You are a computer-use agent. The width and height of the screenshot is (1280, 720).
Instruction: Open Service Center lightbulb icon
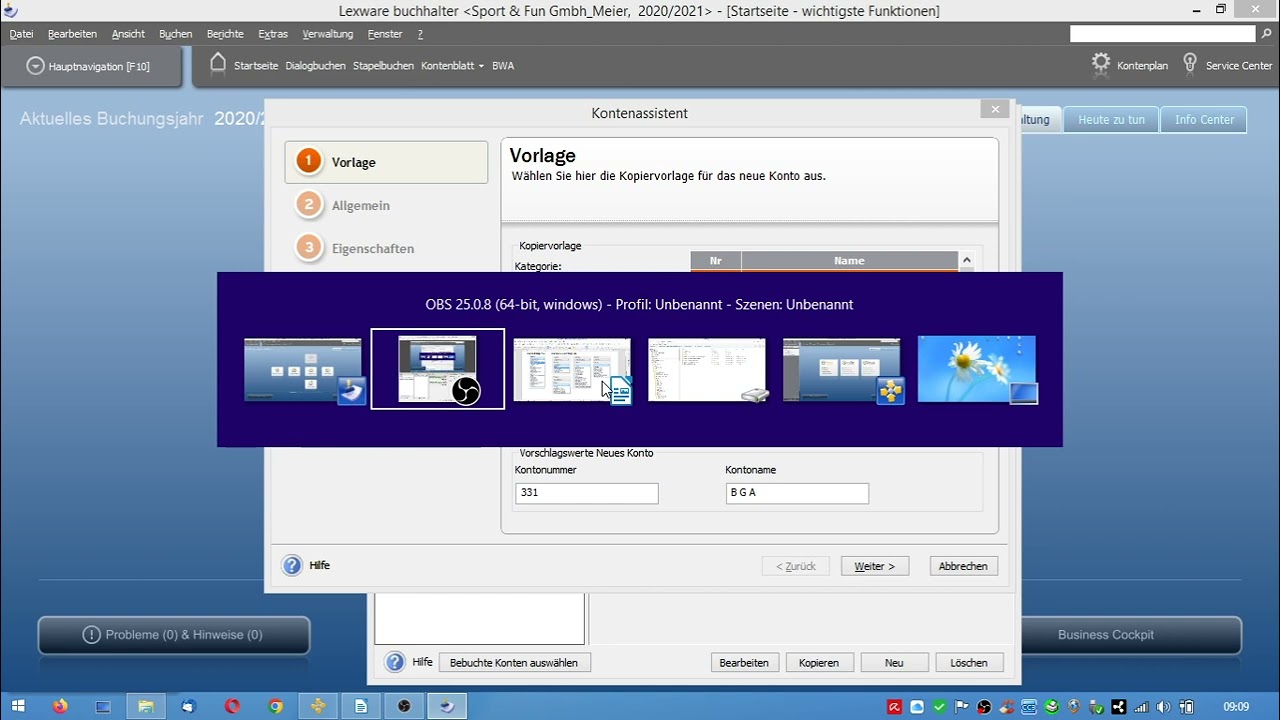coord(1190,64)
